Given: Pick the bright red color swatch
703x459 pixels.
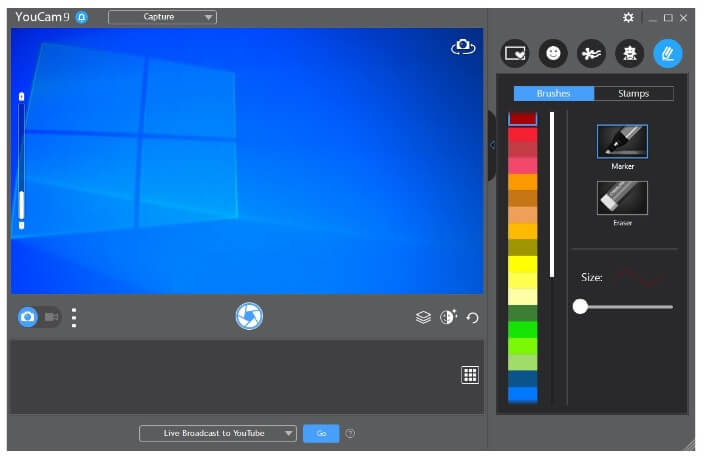Looking at the screenshot, I should (522, 134).
